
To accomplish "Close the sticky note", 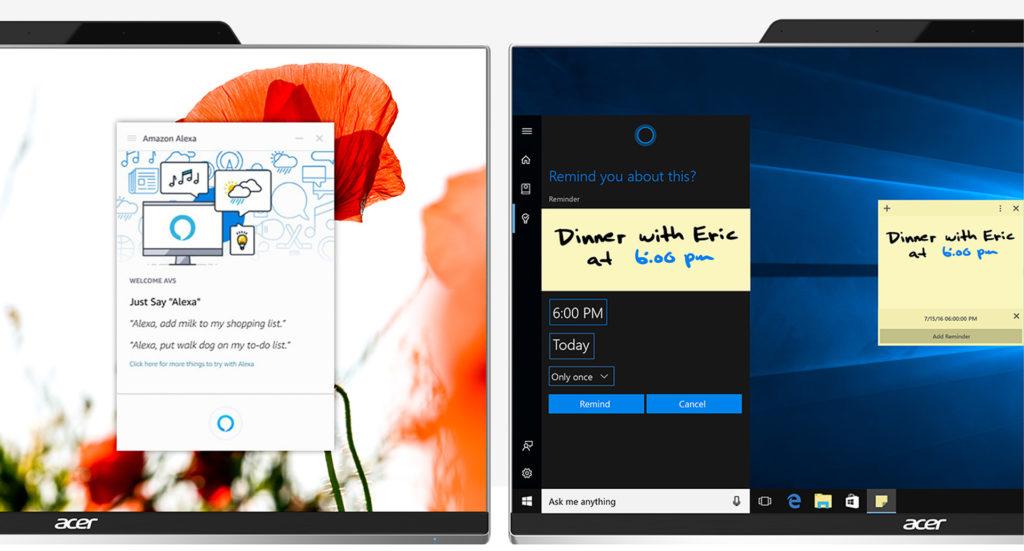I will [1016, 208].
